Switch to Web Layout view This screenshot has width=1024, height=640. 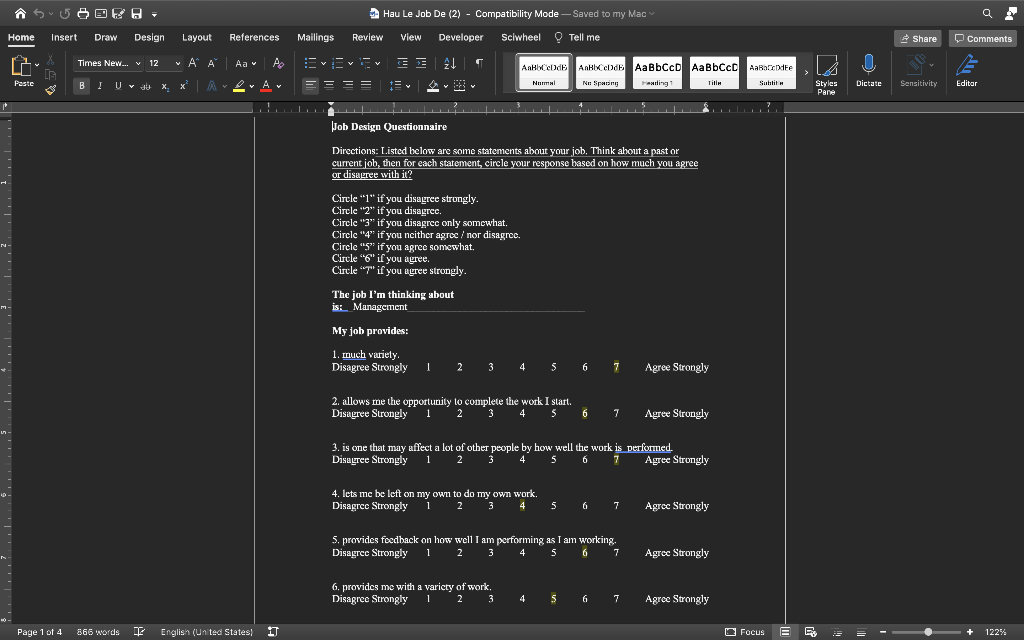coord(810,632)
